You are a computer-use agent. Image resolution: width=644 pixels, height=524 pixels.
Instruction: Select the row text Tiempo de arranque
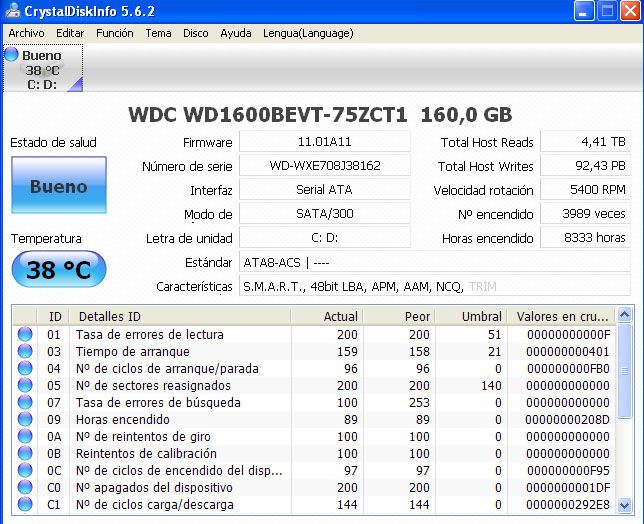click(133, 352)
